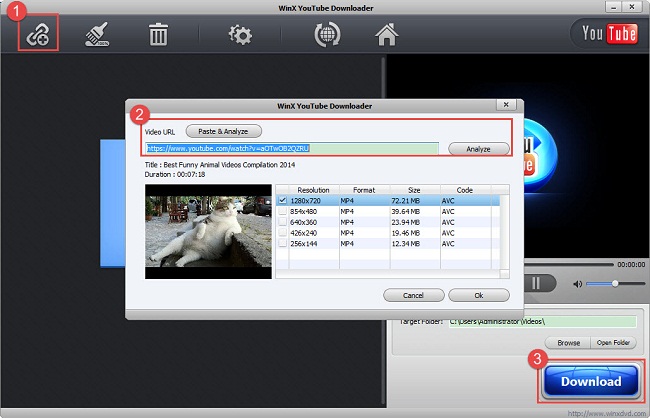Click the cat video thumbnail preview
650x418 pixels.
coord(209,231)
